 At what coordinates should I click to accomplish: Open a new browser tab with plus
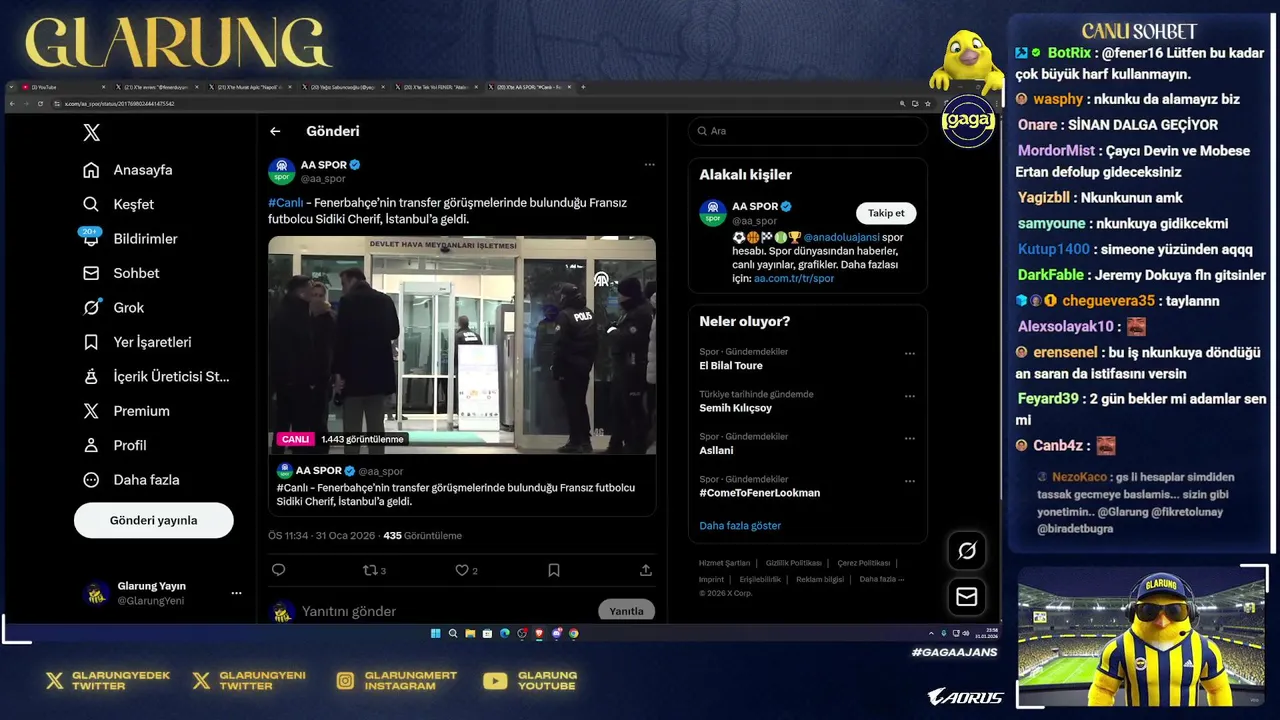(x=583, y=87)
